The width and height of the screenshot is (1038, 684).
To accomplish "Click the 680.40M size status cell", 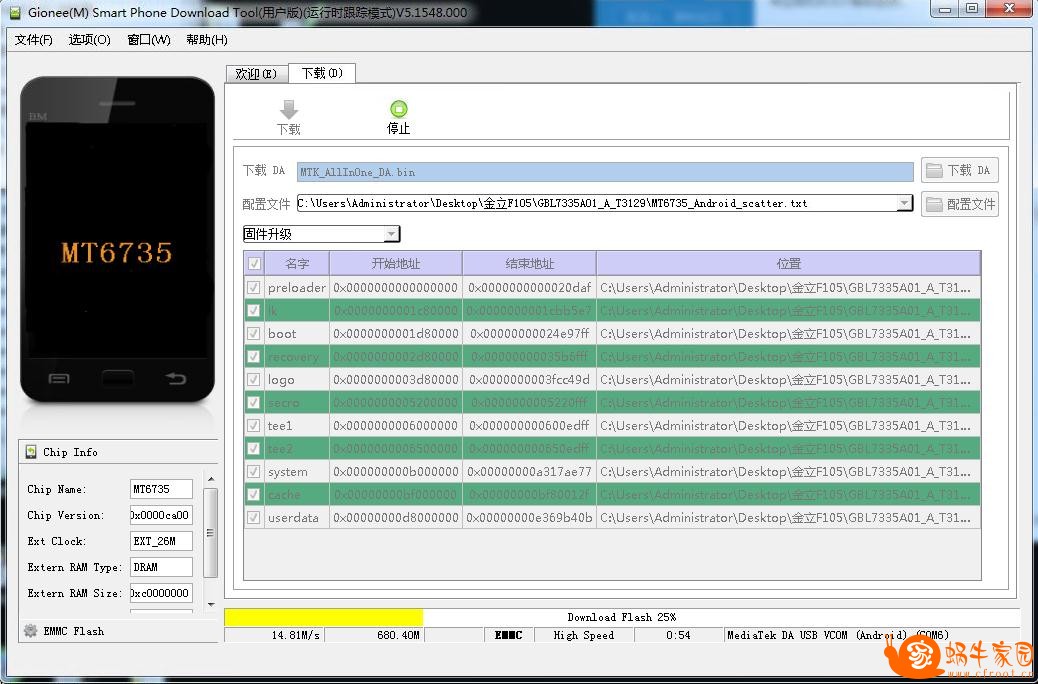I will click(x=375, y=635).
